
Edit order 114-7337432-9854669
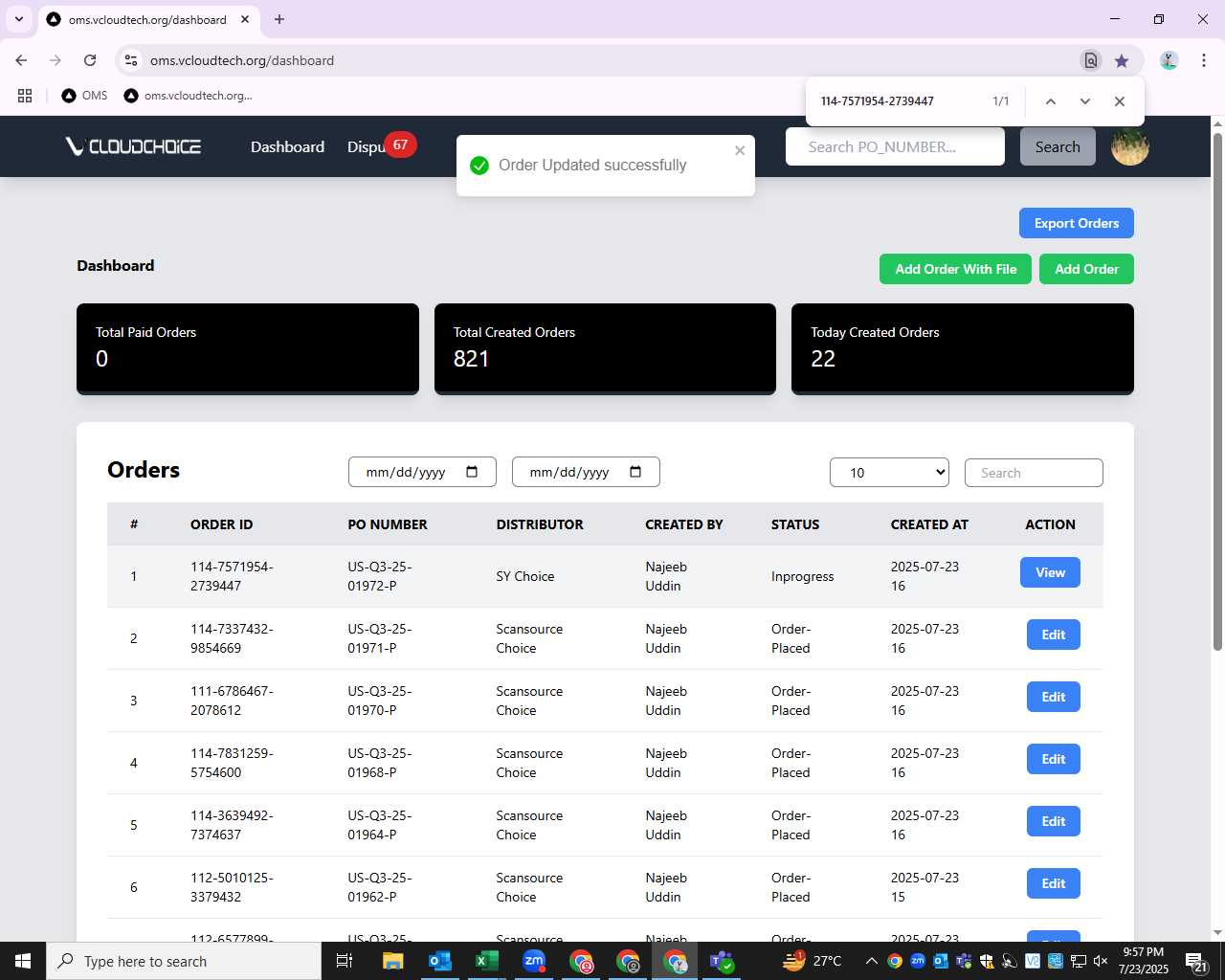click(x=1053, y=635)
